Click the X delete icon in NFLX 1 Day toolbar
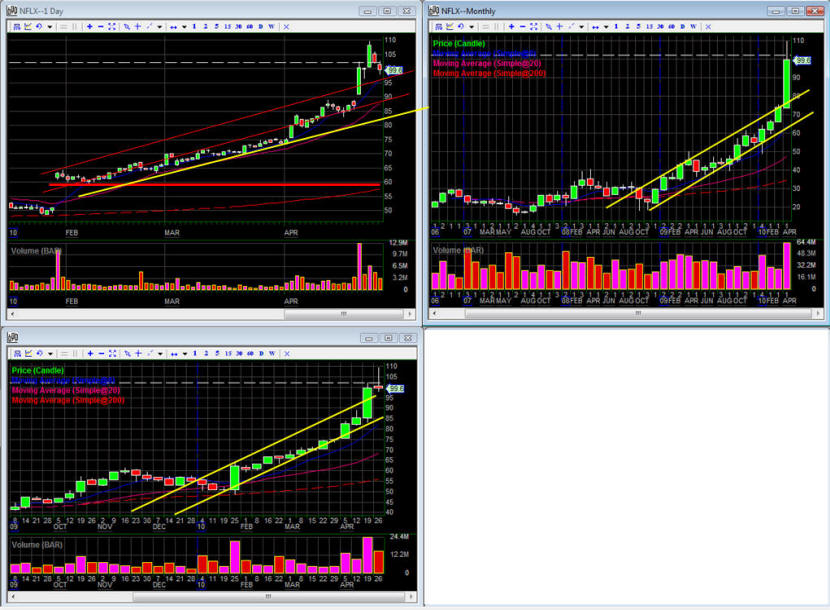This screenshot has width=830, height=610. coord(286,26)
